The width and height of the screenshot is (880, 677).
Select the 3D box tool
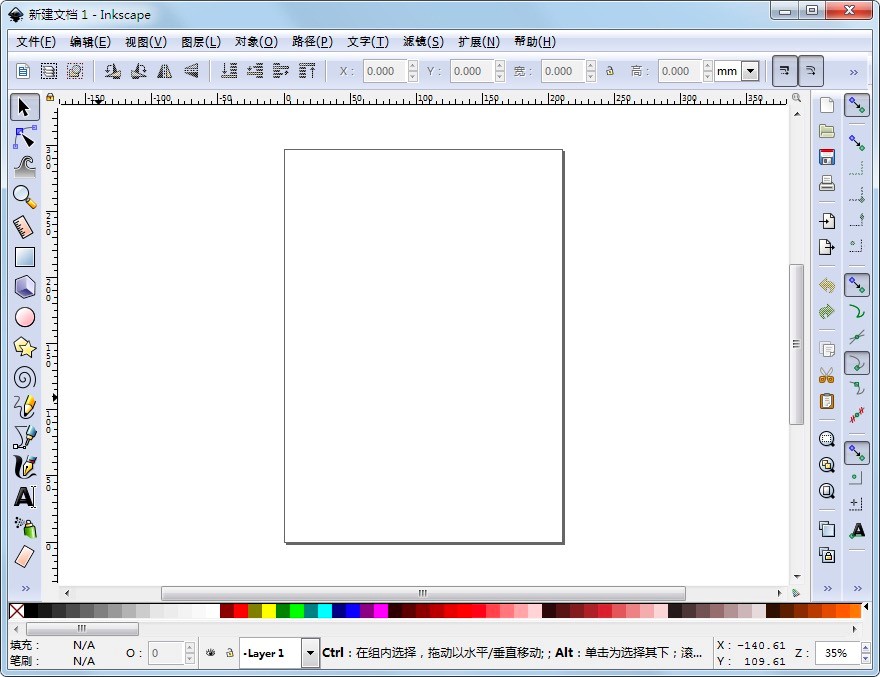pos(25,286)
